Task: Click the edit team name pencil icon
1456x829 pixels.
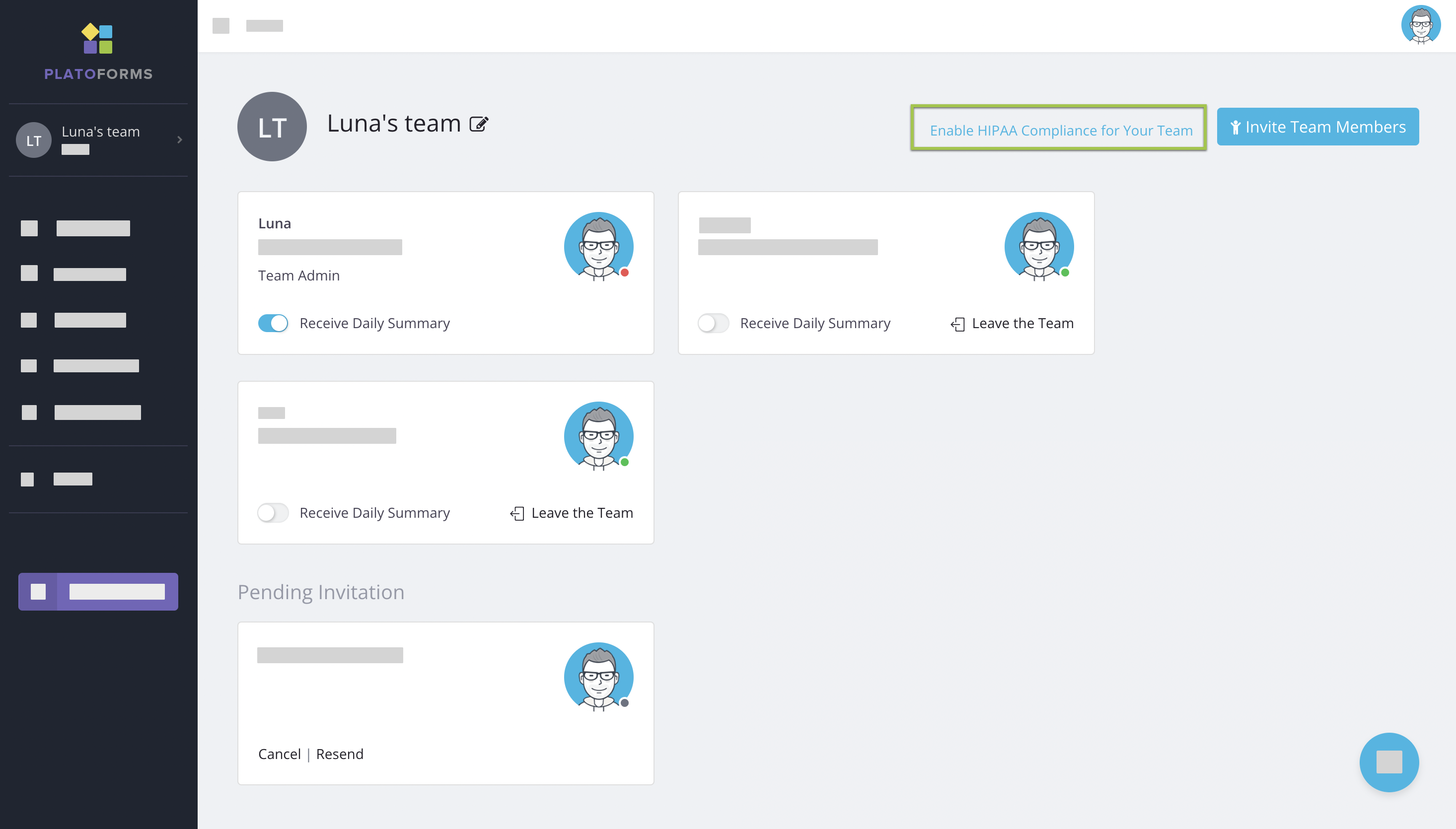Action: pyautogui.click(x=478, y=124)
